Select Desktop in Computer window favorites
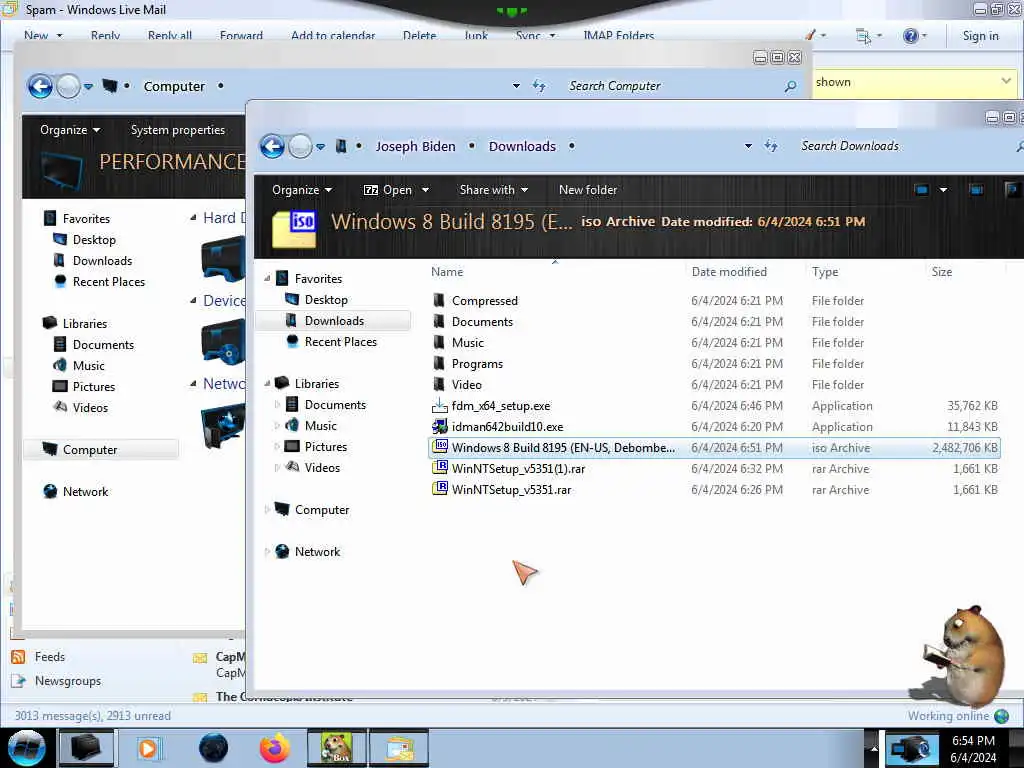Image resolution: width=1024 pixels, height=768 pixels. 94,240
